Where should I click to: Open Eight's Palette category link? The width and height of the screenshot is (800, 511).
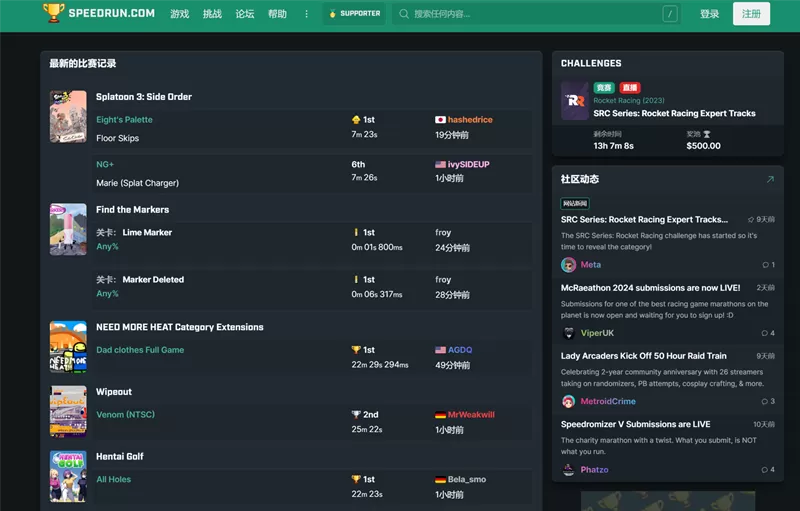tap(124, 119)
